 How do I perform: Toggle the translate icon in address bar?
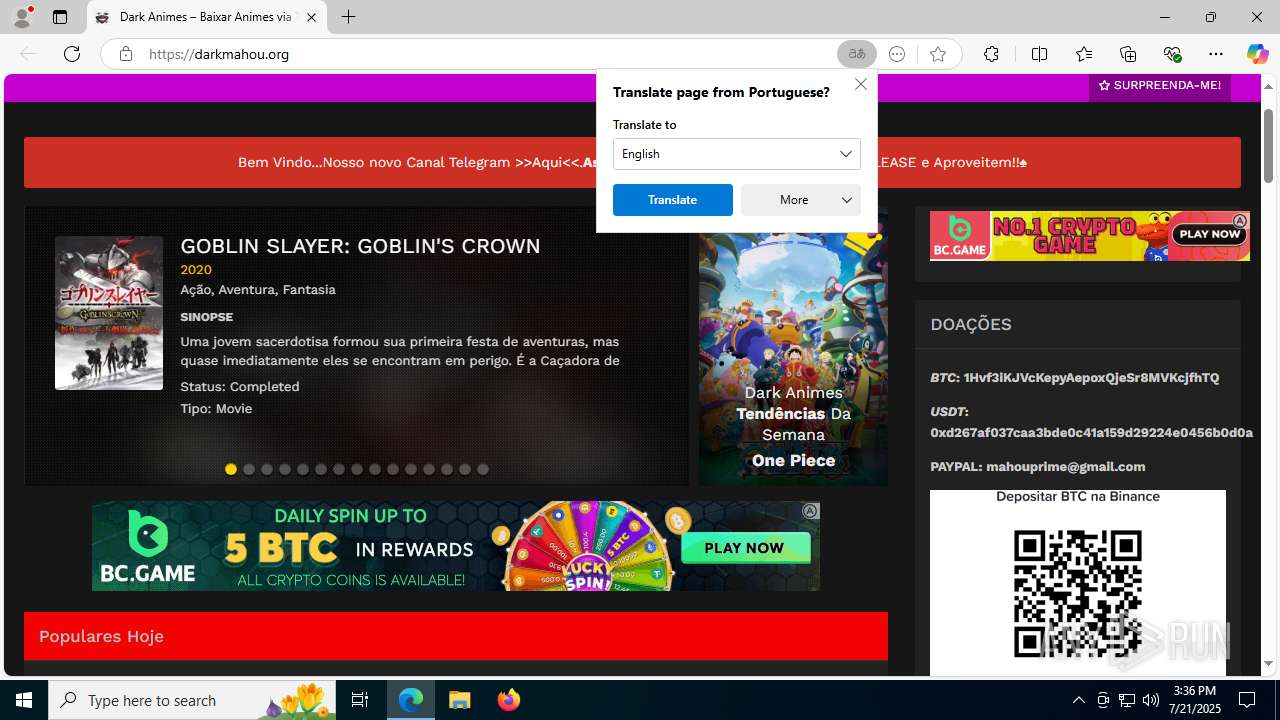(857, 54)
